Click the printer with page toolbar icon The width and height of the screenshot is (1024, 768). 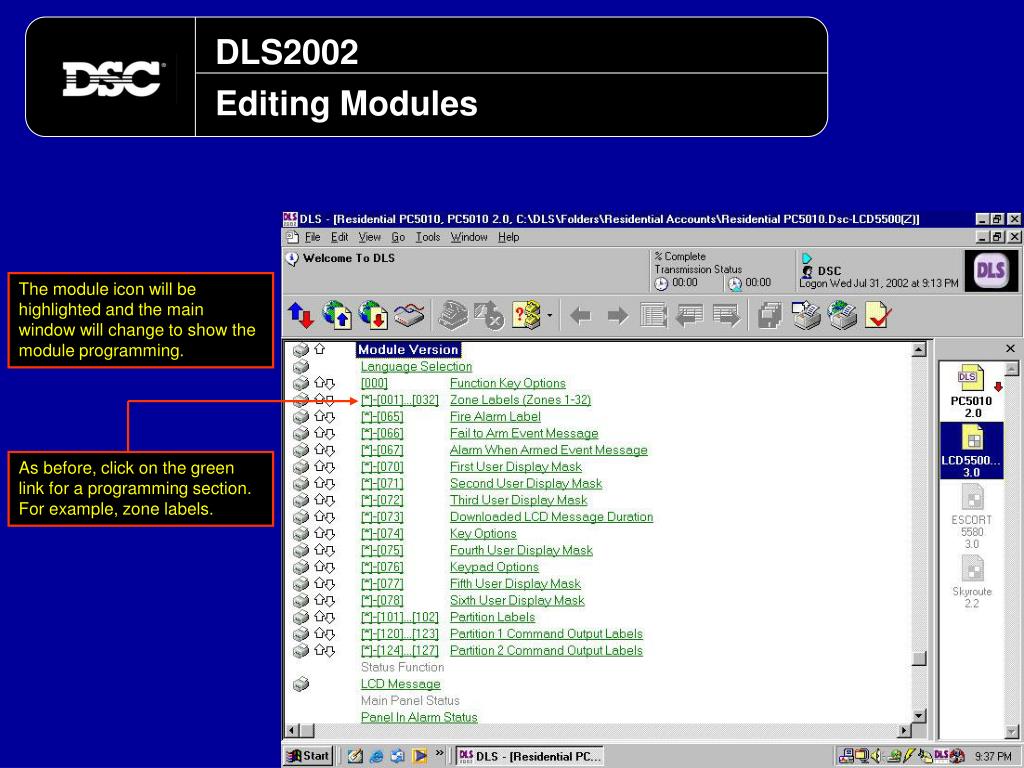[x=807, y=315]
